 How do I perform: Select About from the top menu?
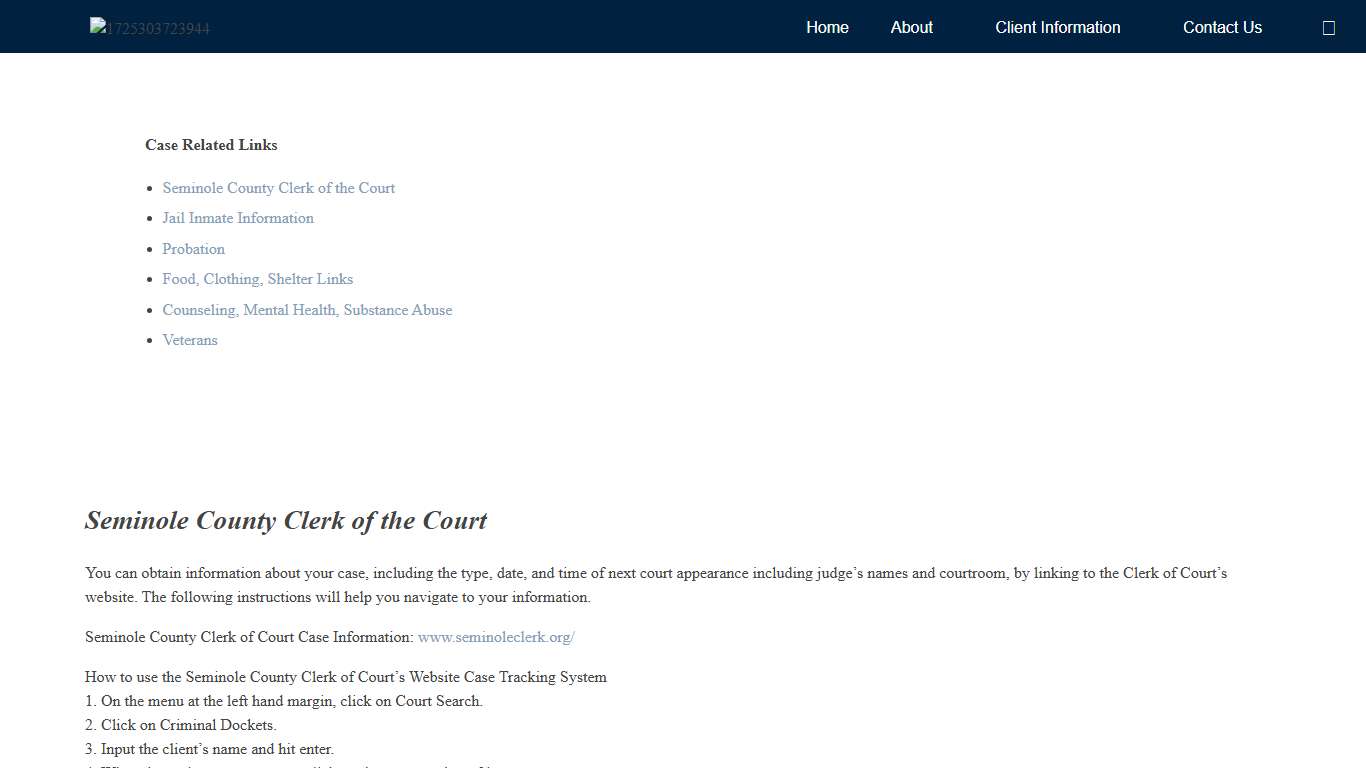tap(911, 27)
